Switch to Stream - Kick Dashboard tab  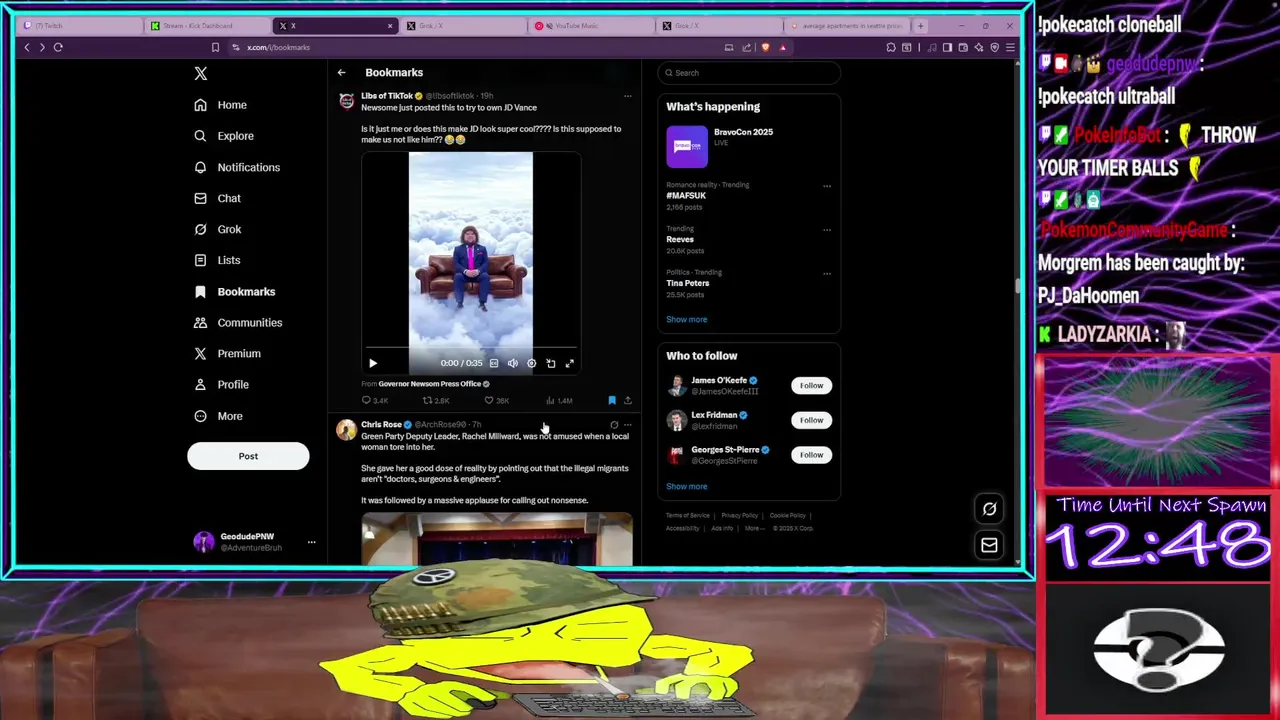tap(207, 26)
